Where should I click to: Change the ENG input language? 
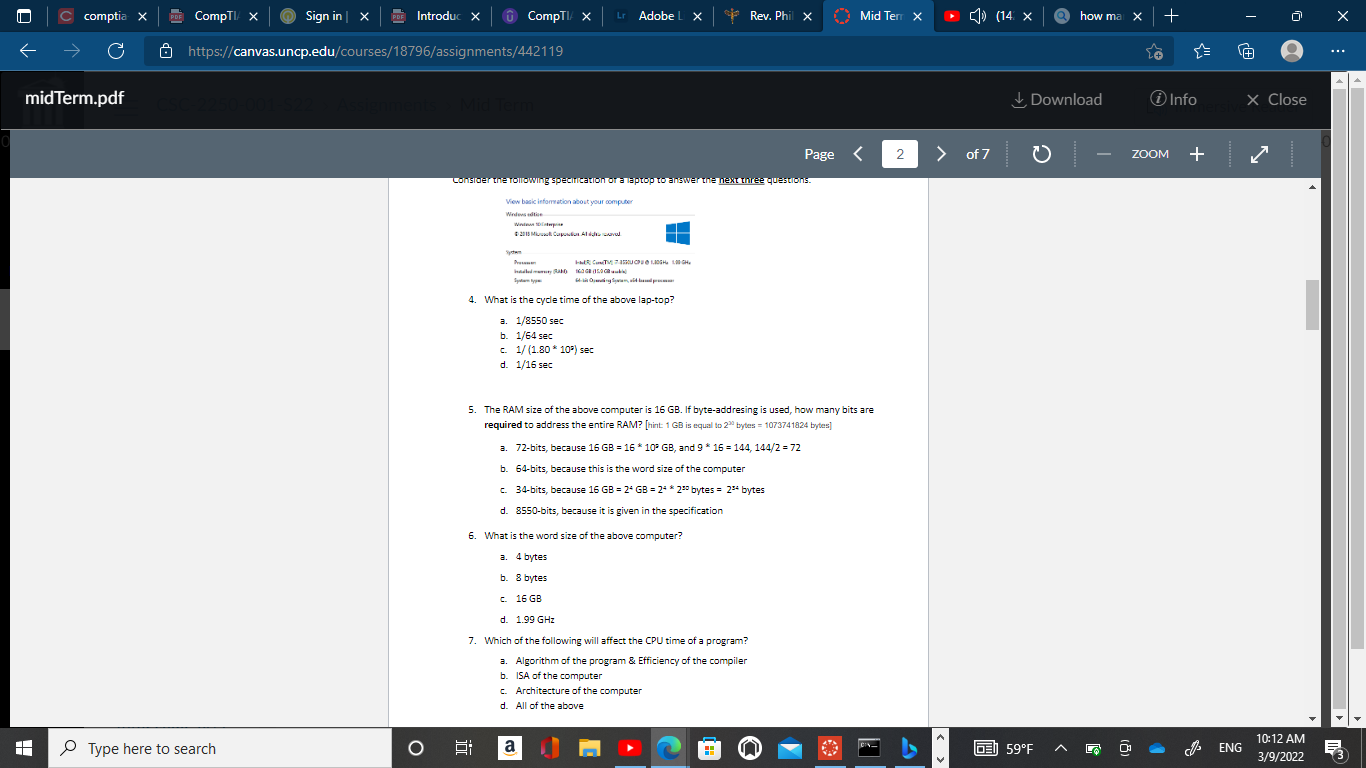(1229, 748)
